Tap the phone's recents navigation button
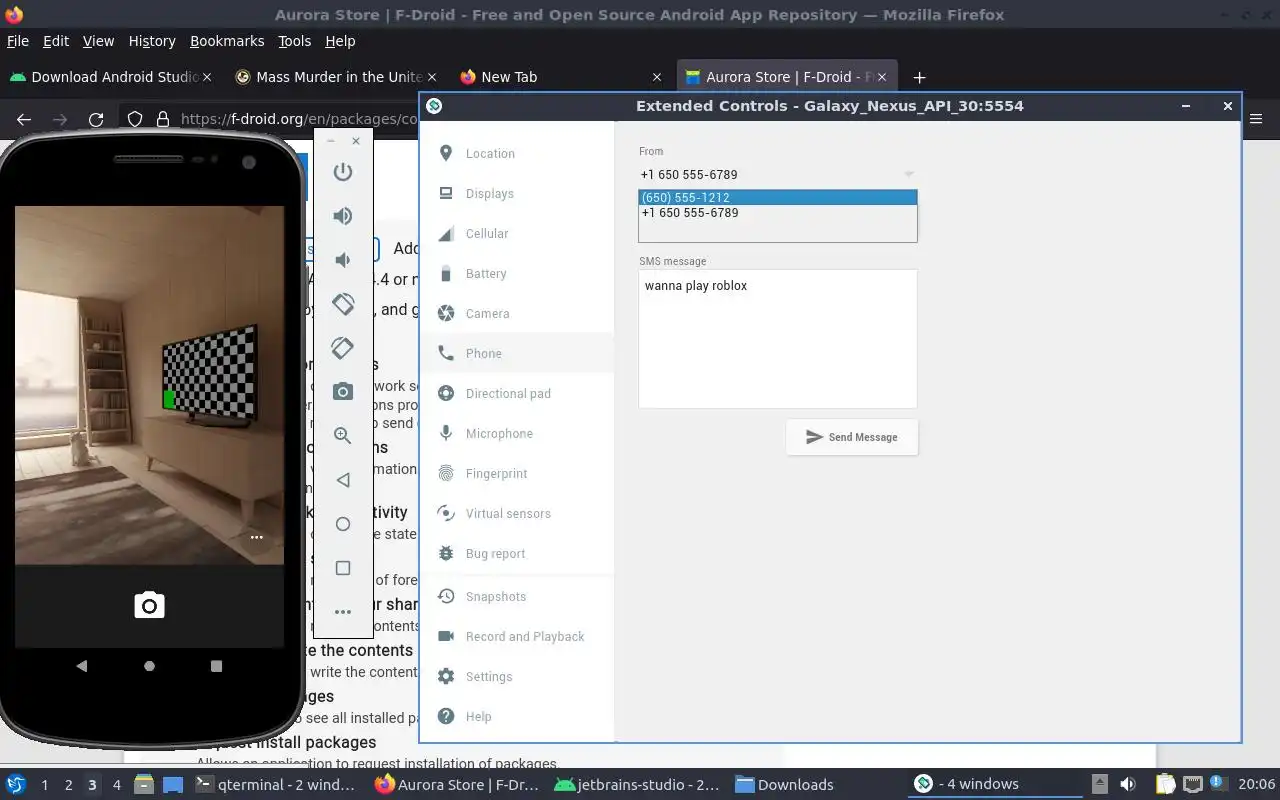This screenshot has width=1280, height=800. pos(217,666)
